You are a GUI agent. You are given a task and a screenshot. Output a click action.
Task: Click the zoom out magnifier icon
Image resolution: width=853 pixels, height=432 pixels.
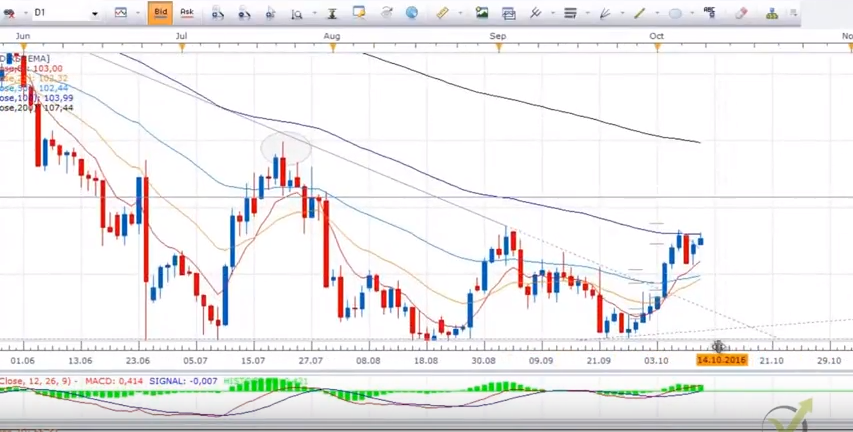point(244,13)
